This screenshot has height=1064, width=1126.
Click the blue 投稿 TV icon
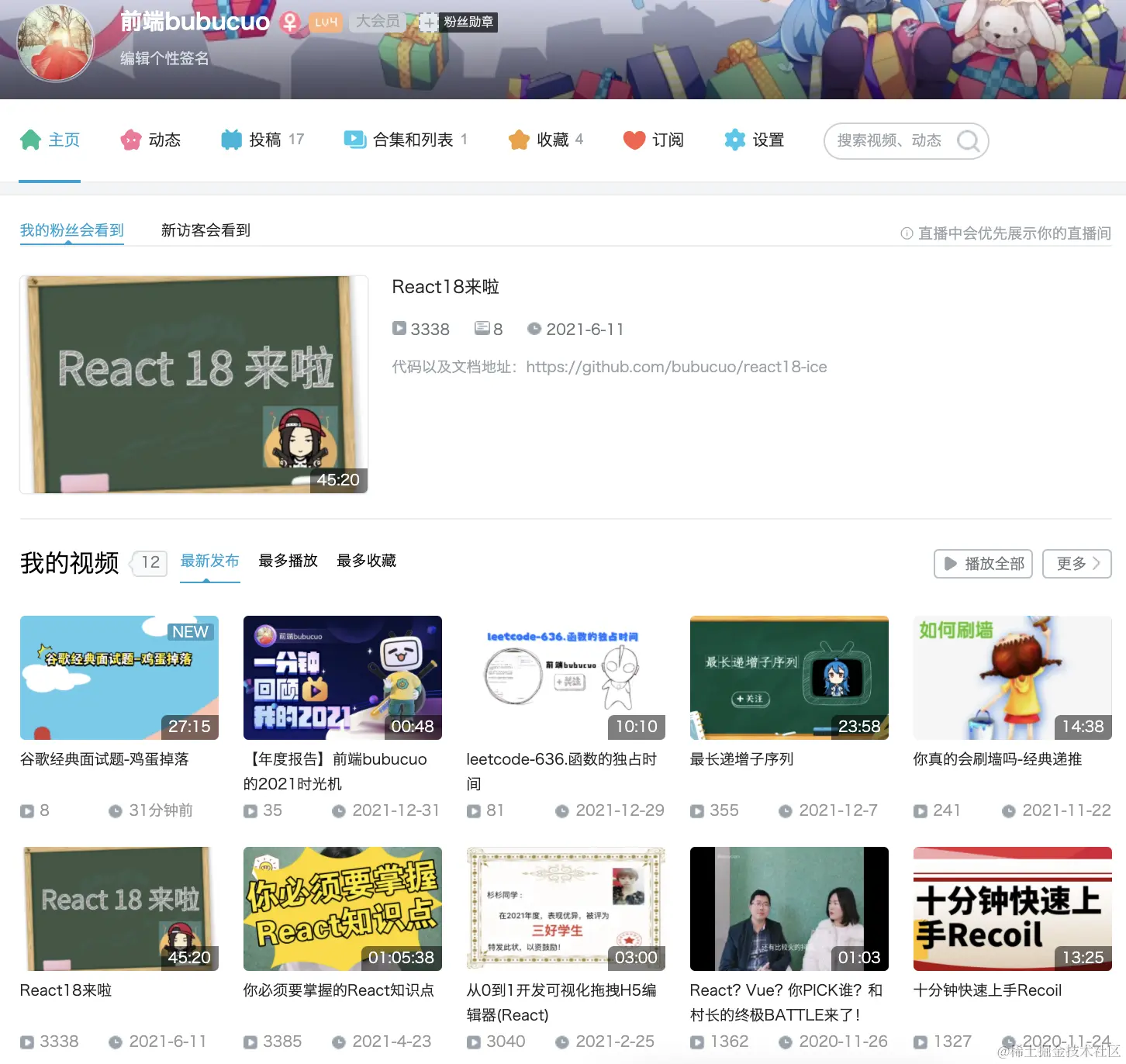[231, 140]
